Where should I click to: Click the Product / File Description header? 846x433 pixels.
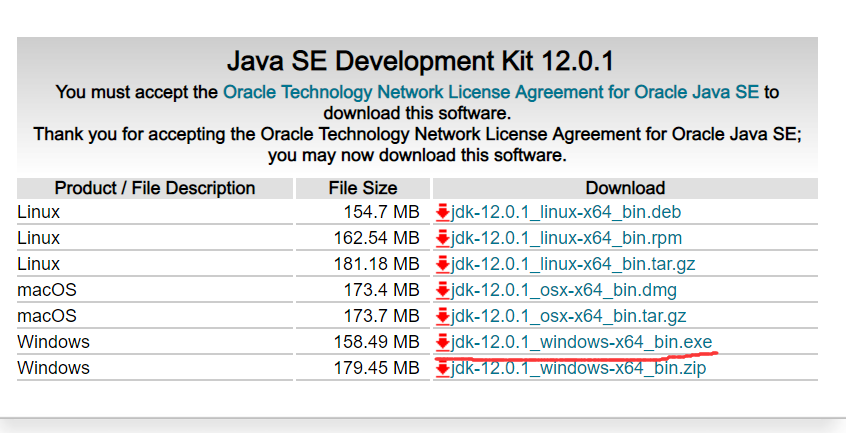tap(155, 188)
